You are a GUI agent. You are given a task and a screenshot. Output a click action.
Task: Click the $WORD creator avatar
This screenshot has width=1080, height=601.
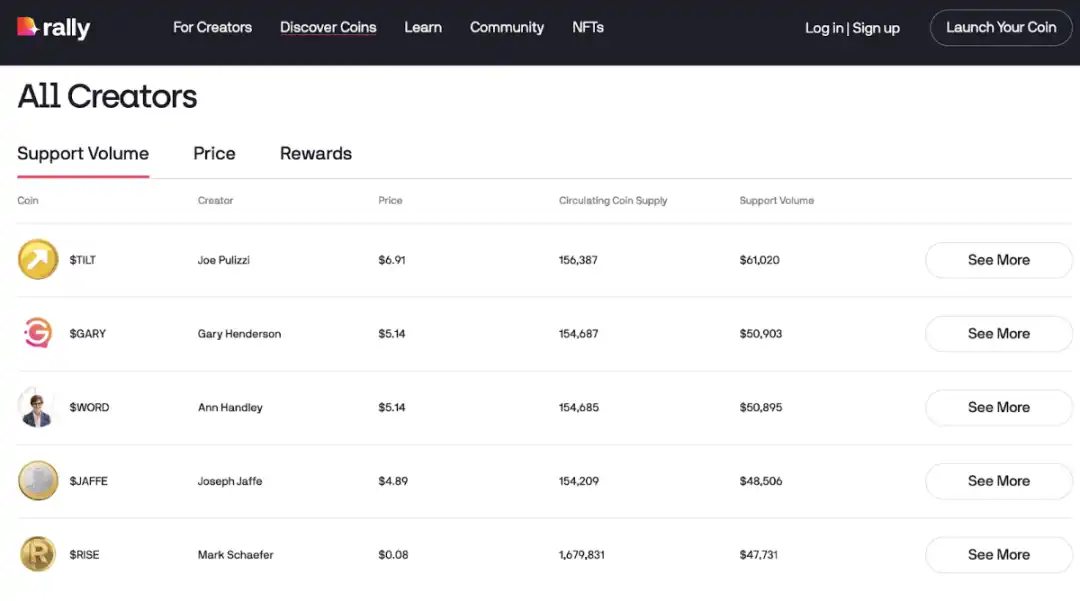pyautogui.click(x=38, y=408)
